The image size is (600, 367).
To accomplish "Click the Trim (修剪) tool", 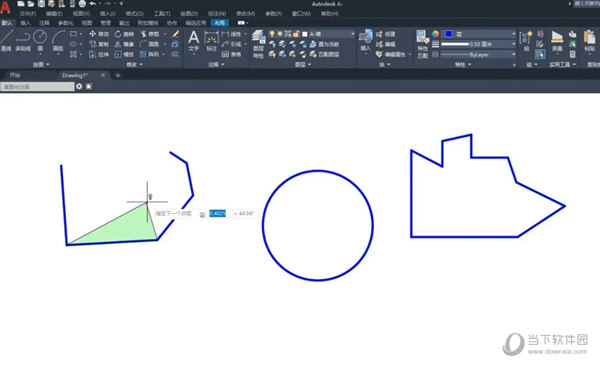I will tap(150, 34).
